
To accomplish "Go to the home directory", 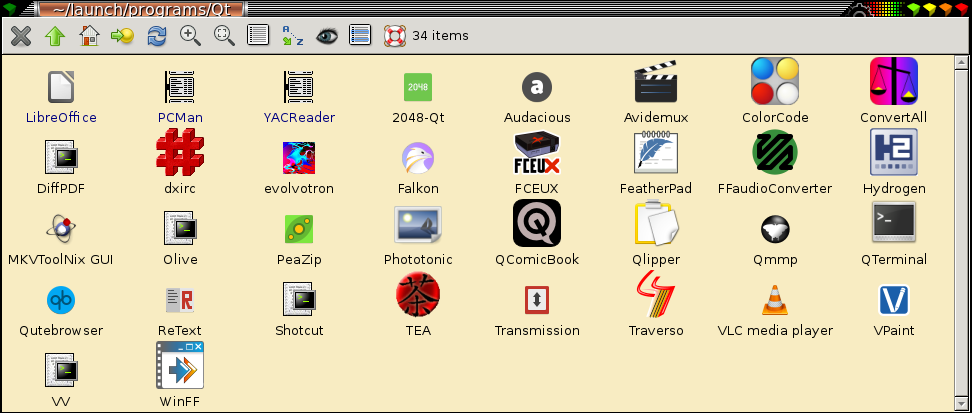I will coord(89,35).
